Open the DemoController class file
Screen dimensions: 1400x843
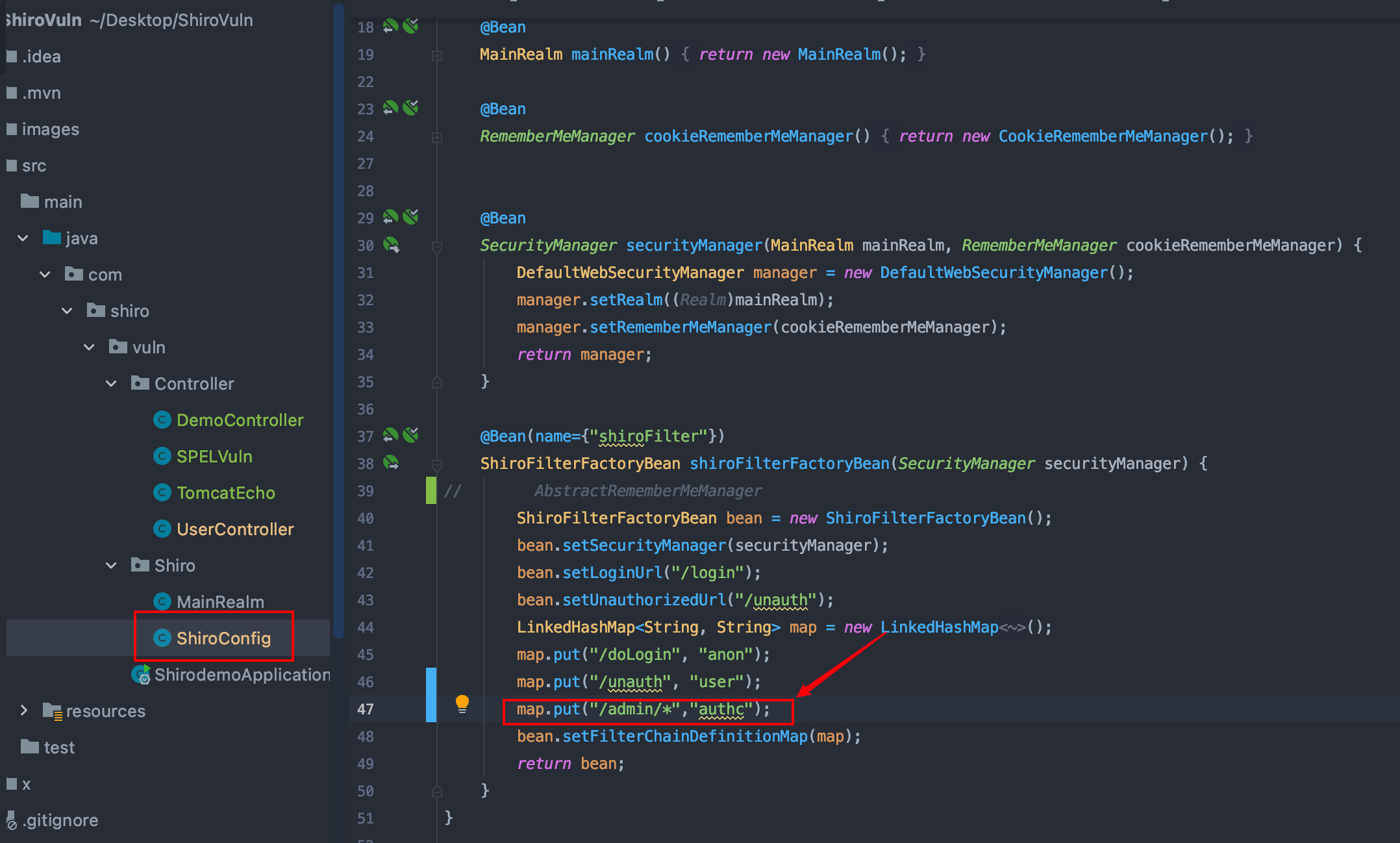tap(239, 420)
